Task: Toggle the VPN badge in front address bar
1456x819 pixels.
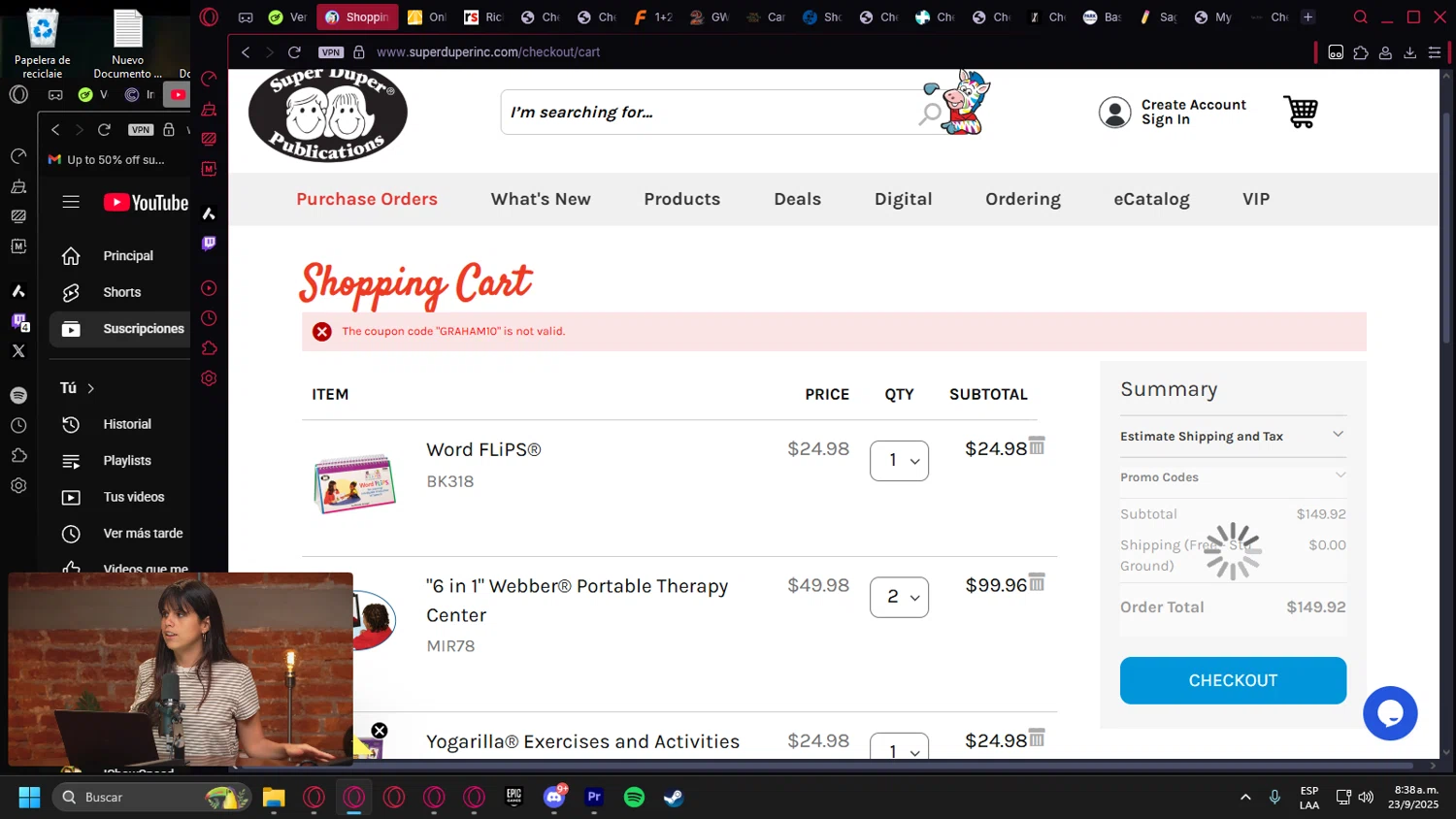Action: (331, 52)
